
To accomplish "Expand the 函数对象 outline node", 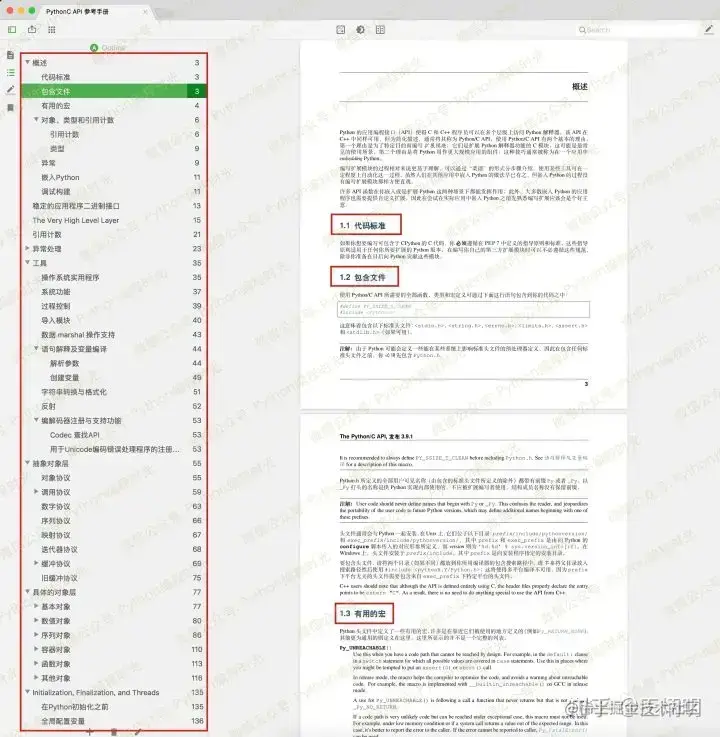I will point(36,663).
